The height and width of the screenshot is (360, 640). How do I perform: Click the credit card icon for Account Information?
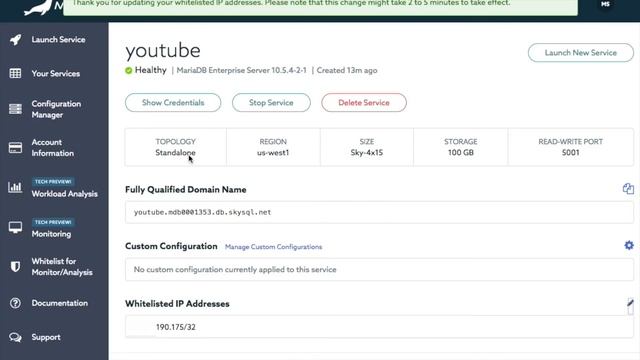point(16,147)
